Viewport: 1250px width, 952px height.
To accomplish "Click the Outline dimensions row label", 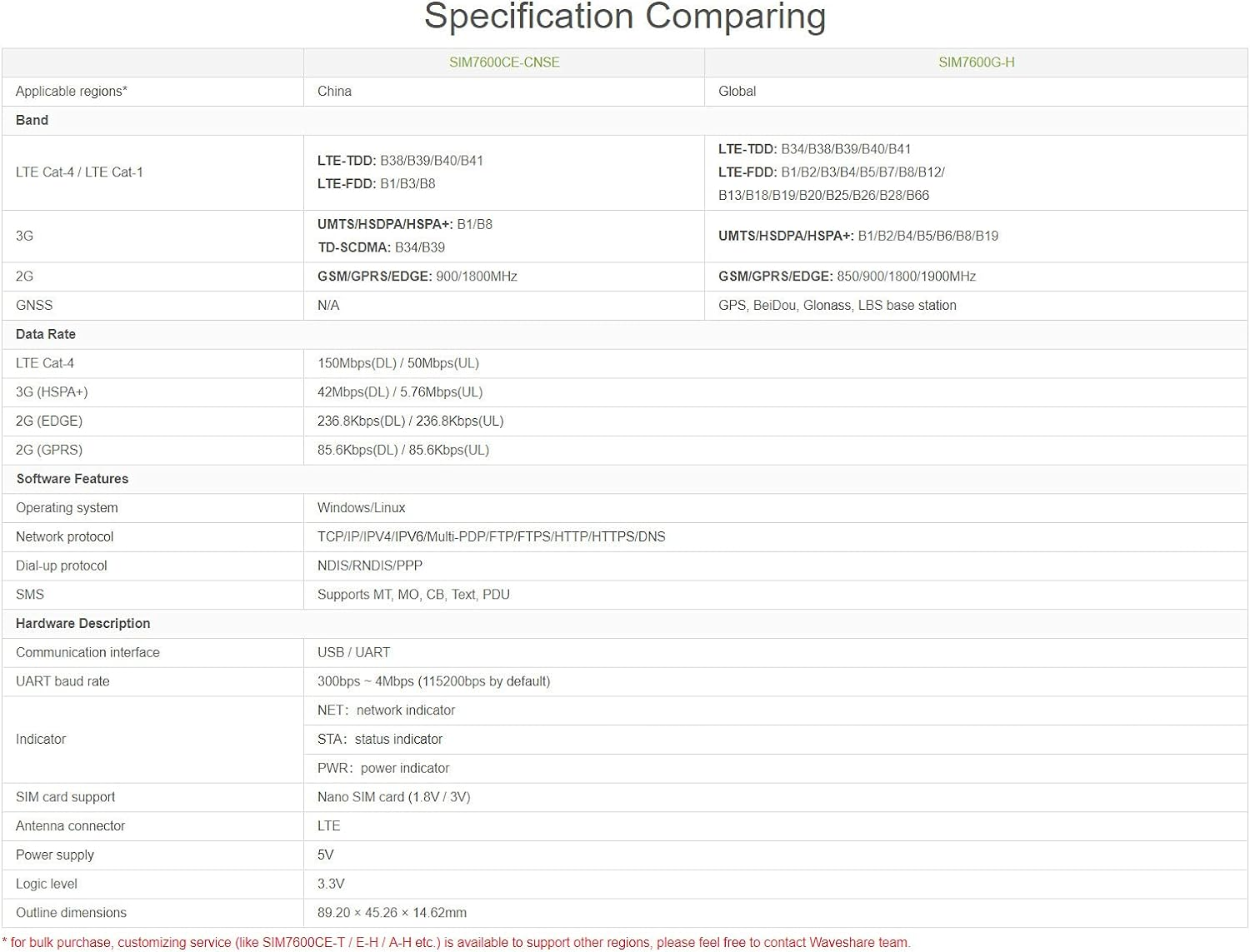I will [72, 913].
